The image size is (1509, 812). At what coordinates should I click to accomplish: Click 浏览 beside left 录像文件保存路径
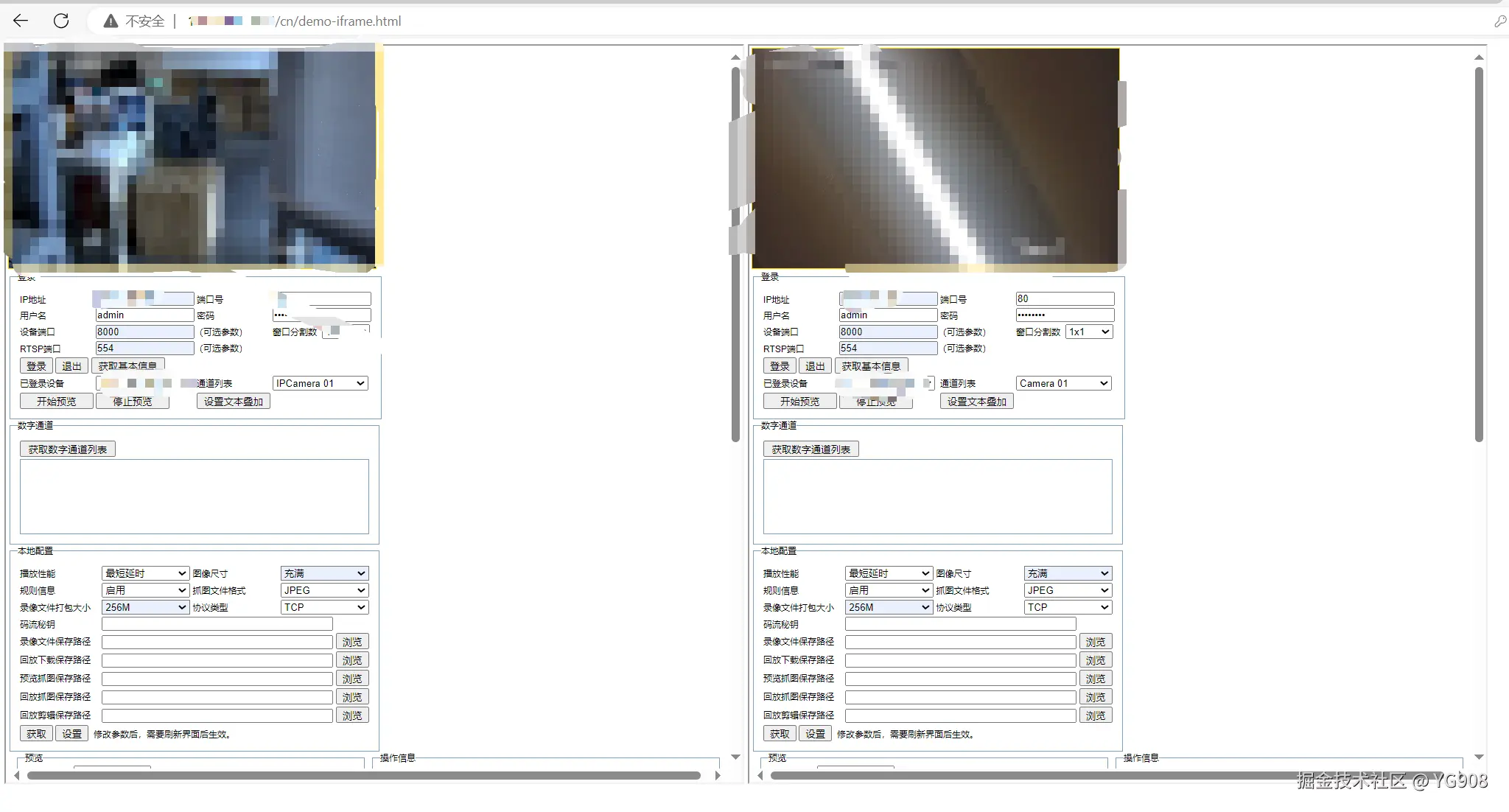click(x=352, y=642)
